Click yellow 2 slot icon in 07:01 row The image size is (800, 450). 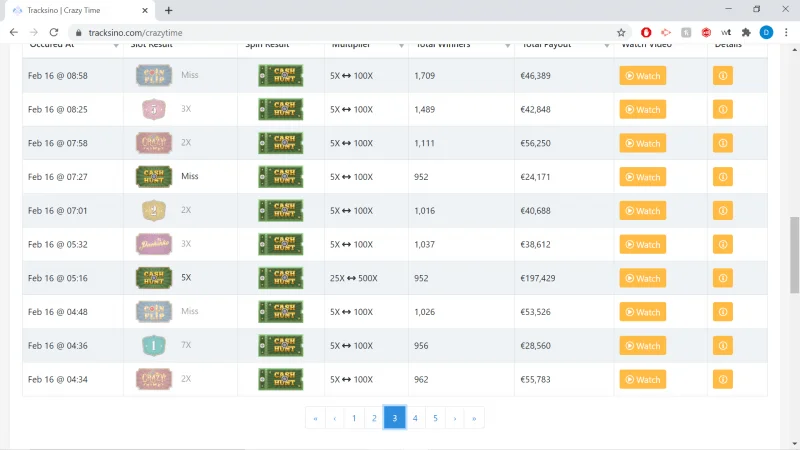coord(154,210)
